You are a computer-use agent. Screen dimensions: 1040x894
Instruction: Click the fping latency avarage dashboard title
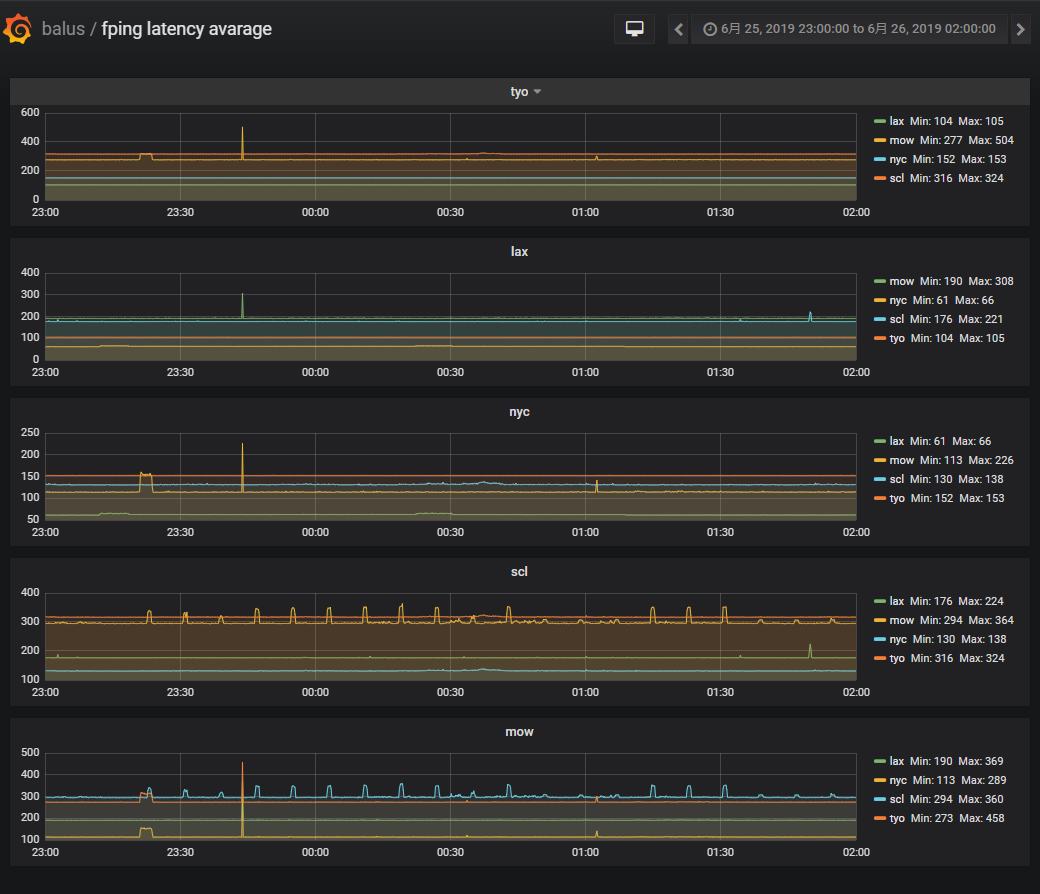186,29
